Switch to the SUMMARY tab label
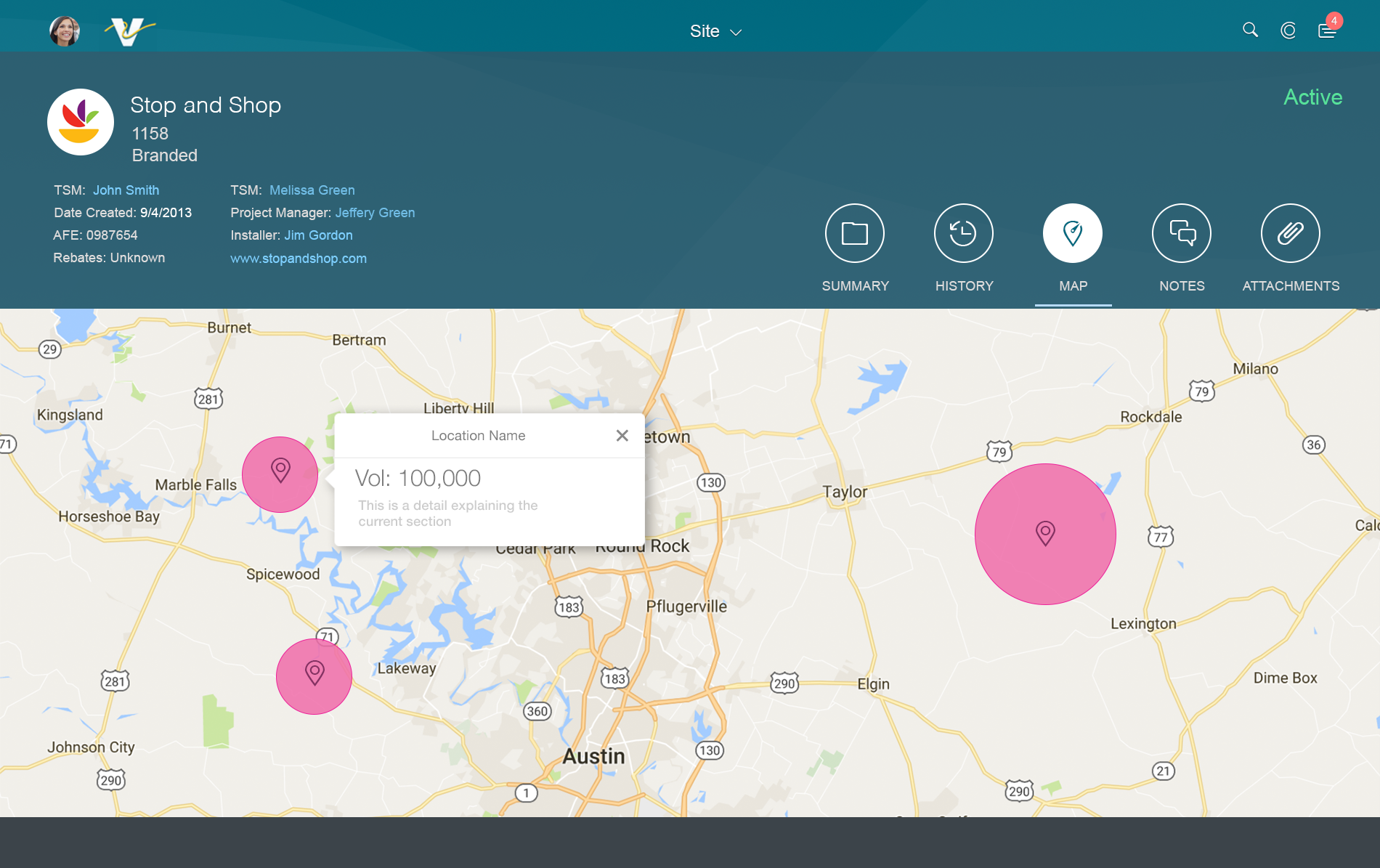This screenshot has height=868, width=1380. [855, 286]
